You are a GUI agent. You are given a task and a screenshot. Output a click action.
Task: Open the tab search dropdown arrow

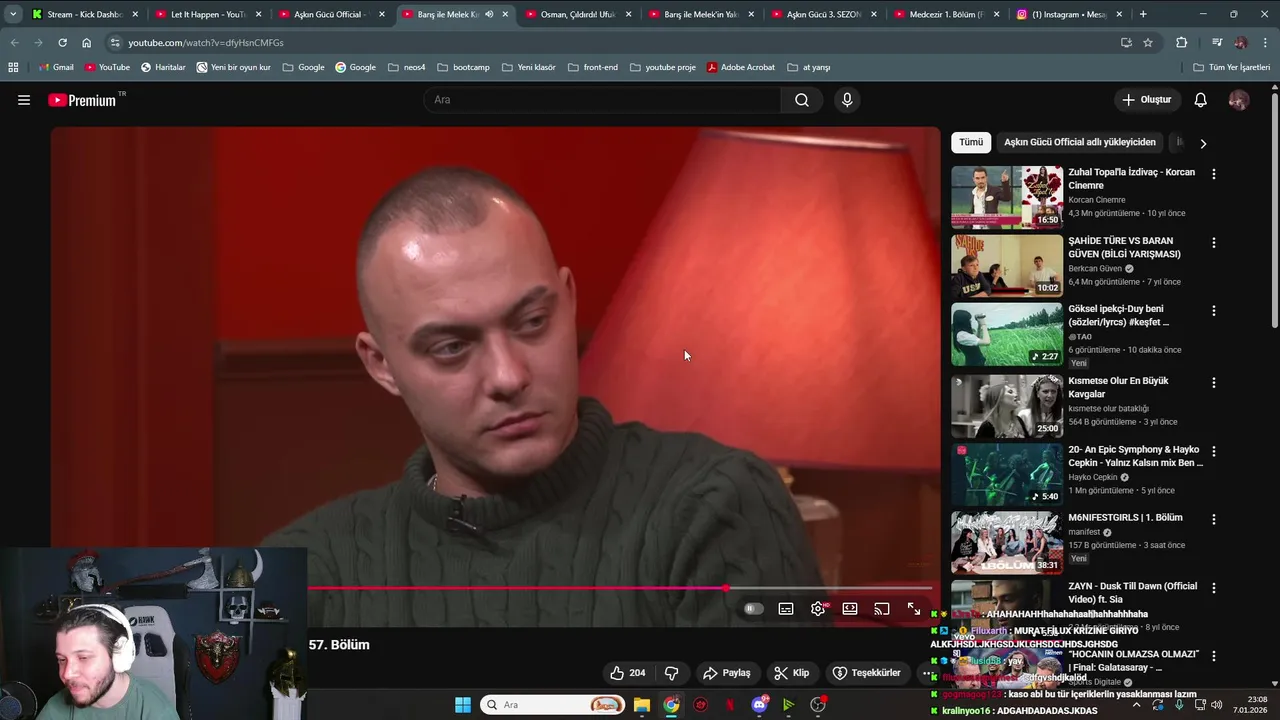(x=12, y=14)
